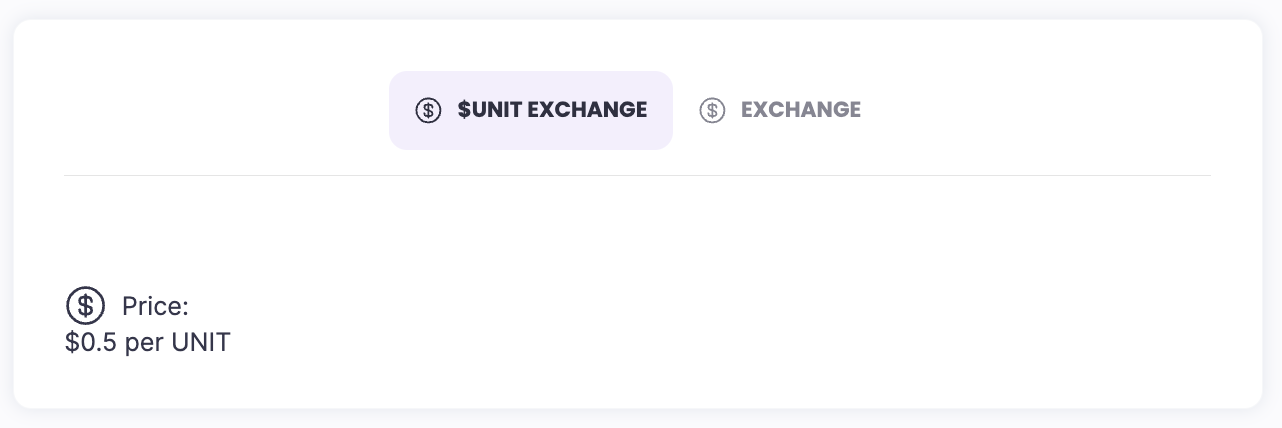Click the $0.5 per UNIT price text
Image resolution: width=1282 pixels, height=428 pixels.
147,343
